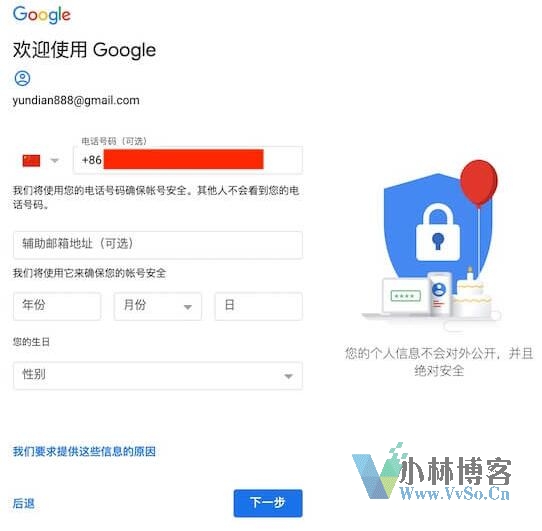Click the password laptop illustration
The image size is (542, 531).
point(406,296)
